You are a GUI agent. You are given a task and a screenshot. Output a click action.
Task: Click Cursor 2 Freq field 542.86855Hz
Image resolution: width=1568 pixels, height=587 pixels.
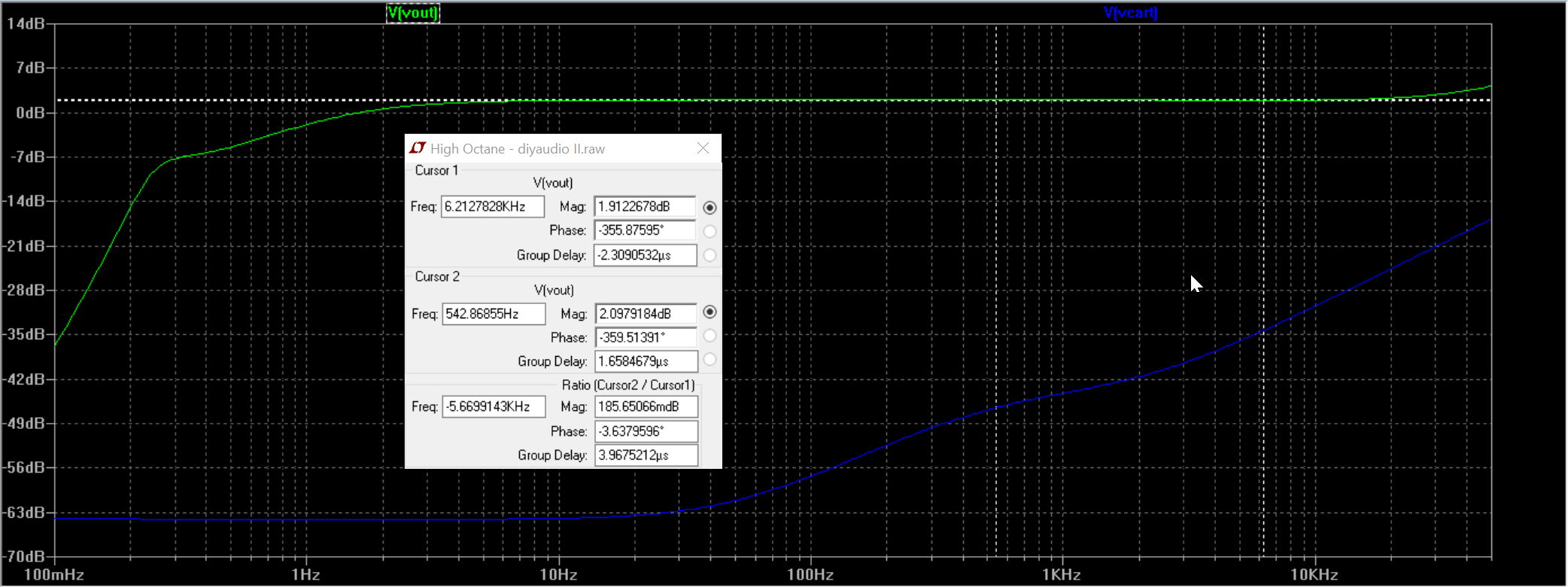coord(494,314)
